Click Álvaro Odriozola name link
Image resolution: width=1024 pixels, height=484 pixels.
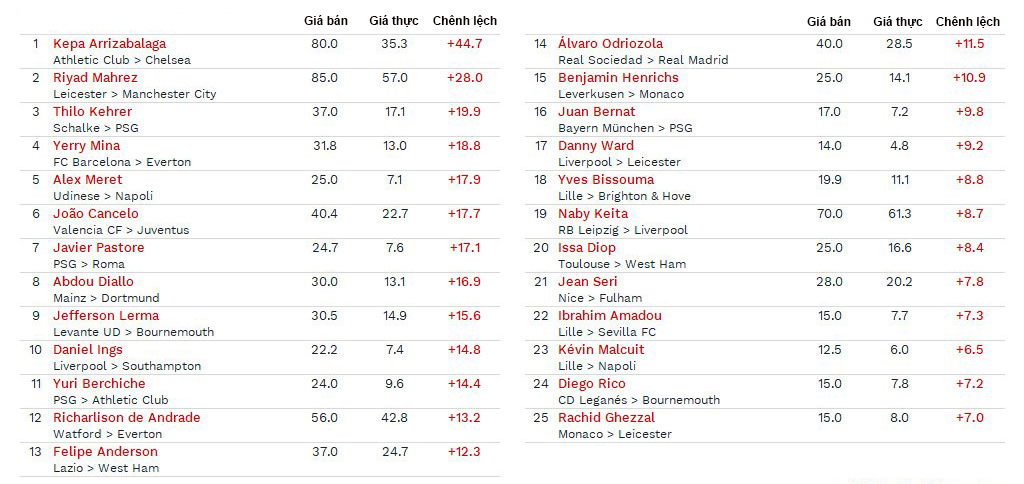[x=610, y=44]
